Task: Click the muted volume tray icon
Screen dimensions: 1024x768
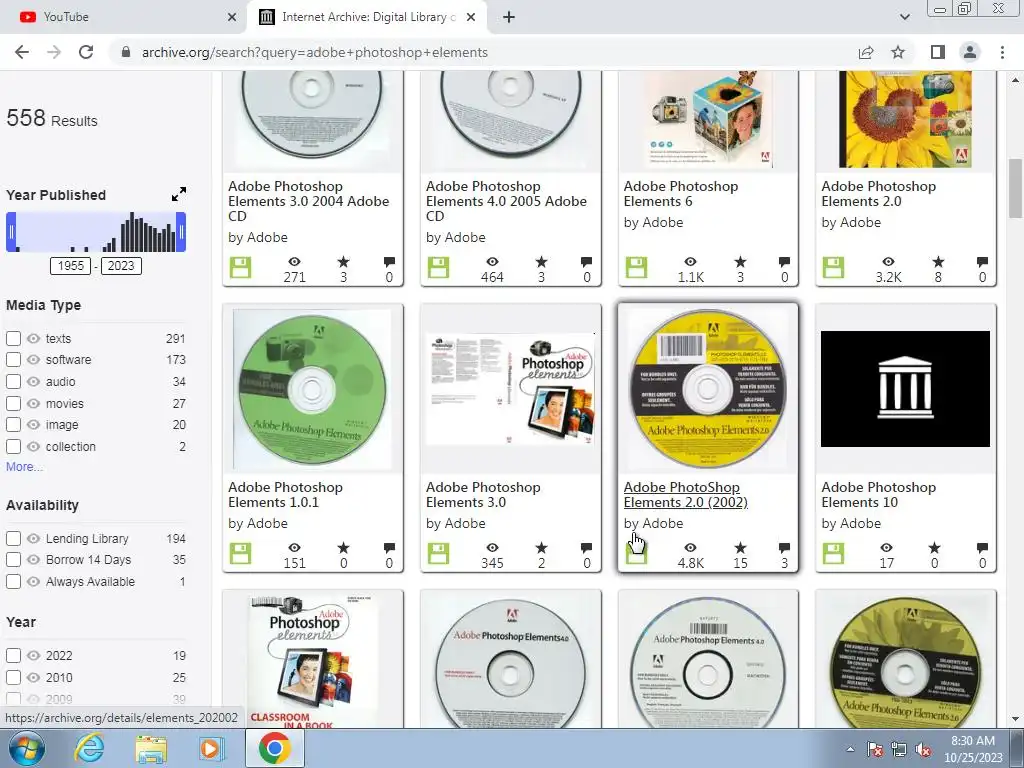Action: click(923, 750)
